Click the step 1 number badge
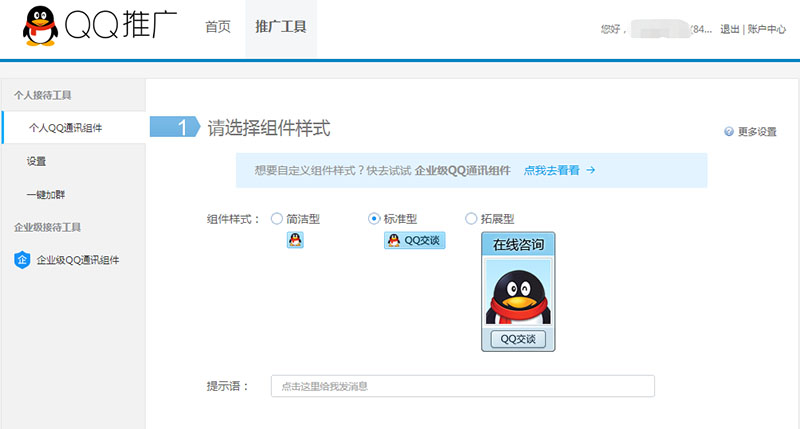Screen dimensions: 800x429 click(183, 127)
